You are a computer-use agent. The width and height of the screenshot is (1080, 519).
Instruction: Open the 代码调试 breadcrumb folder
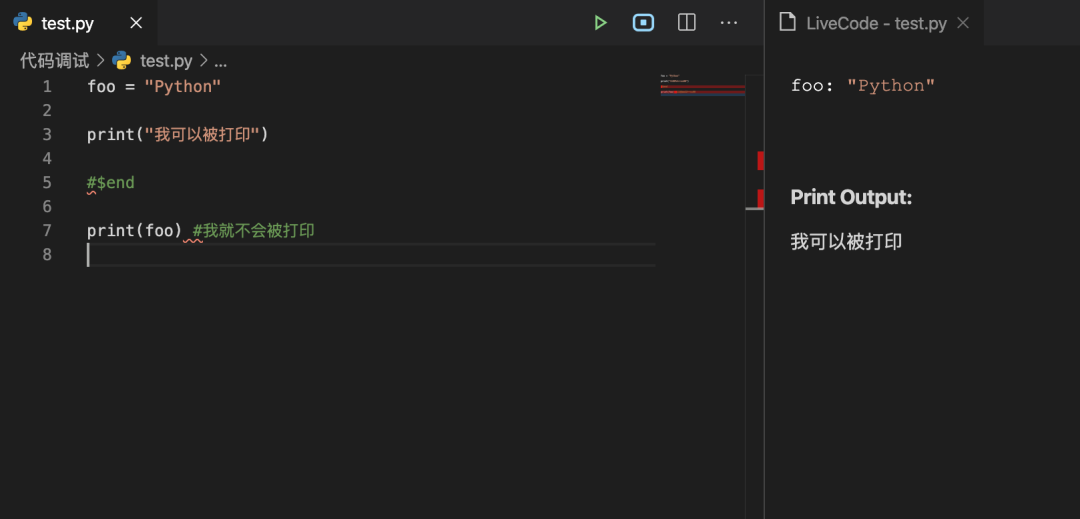click(54, 60)
